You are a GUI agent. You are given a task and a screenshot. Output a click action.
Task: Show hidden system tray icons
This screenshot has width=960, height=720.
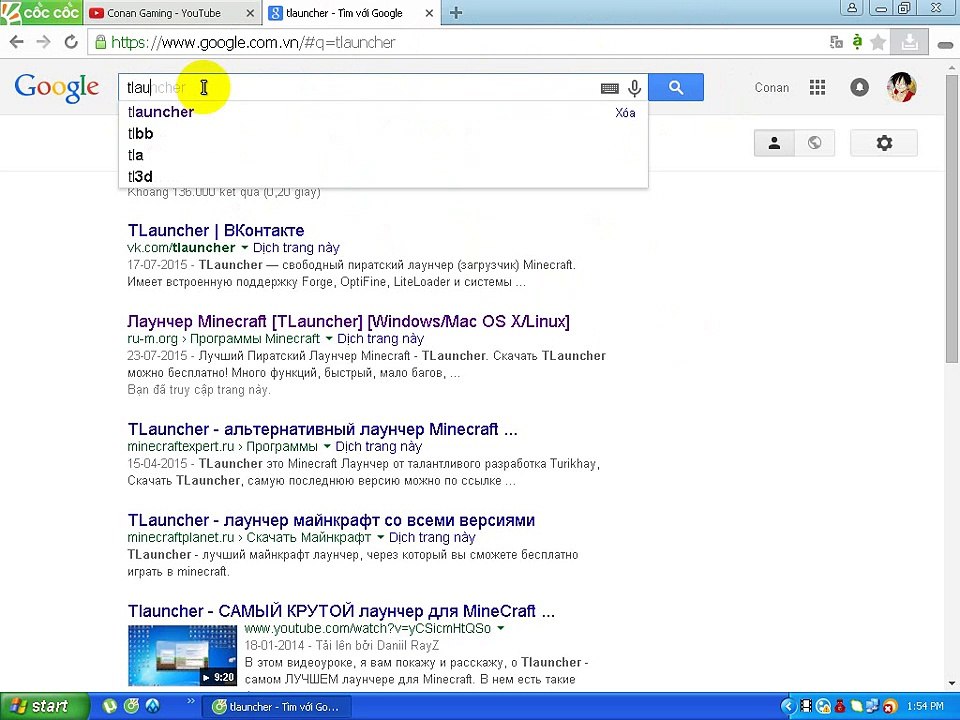click(788, 707)
